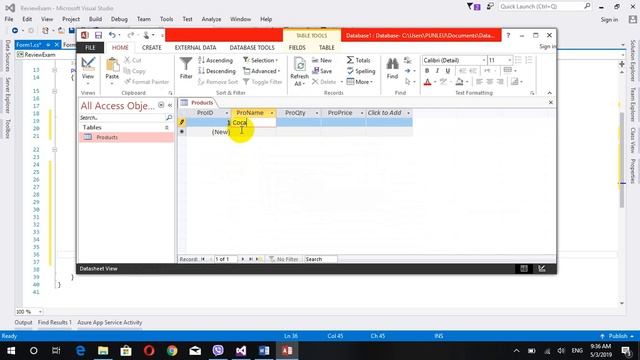Screen dimensions: 640x360
Task: Align text right
Action: coord(500,82)
